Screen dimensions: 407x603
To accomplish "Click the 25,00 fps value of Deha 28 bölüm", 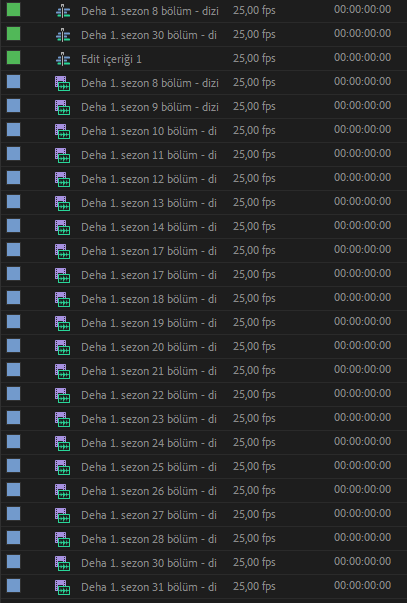I will tap(254, 538).
